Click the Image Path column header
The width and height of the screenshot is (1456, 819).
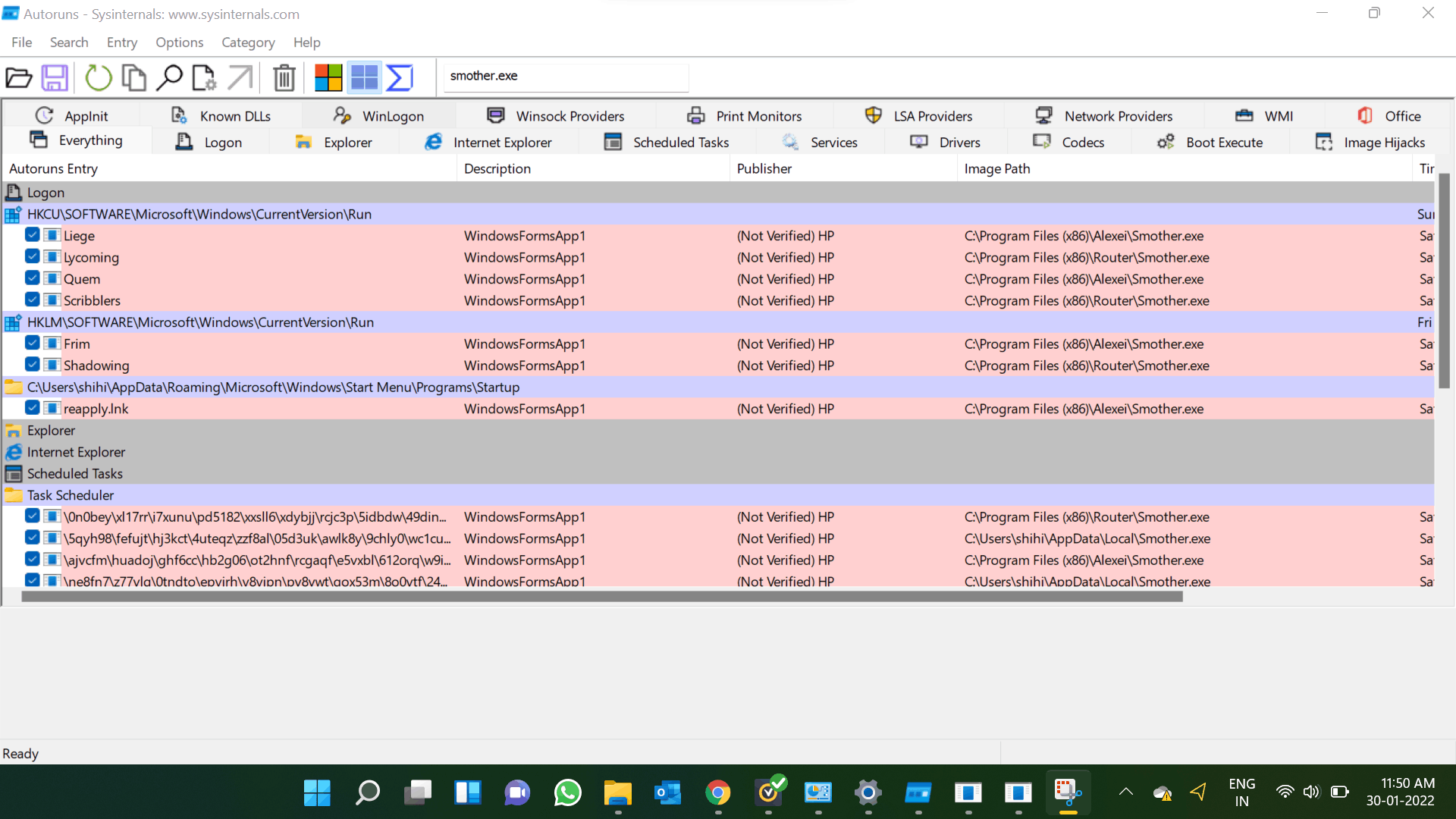coord(996,168)
